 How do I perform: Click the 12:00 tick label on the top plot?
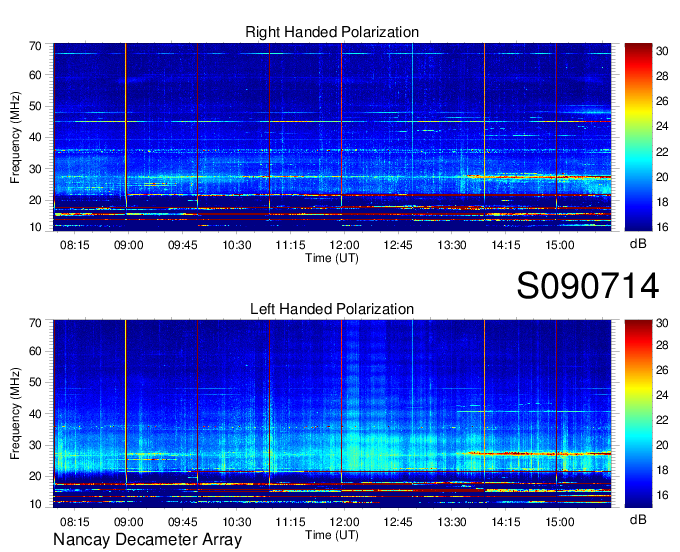click(x=344, y=245)
